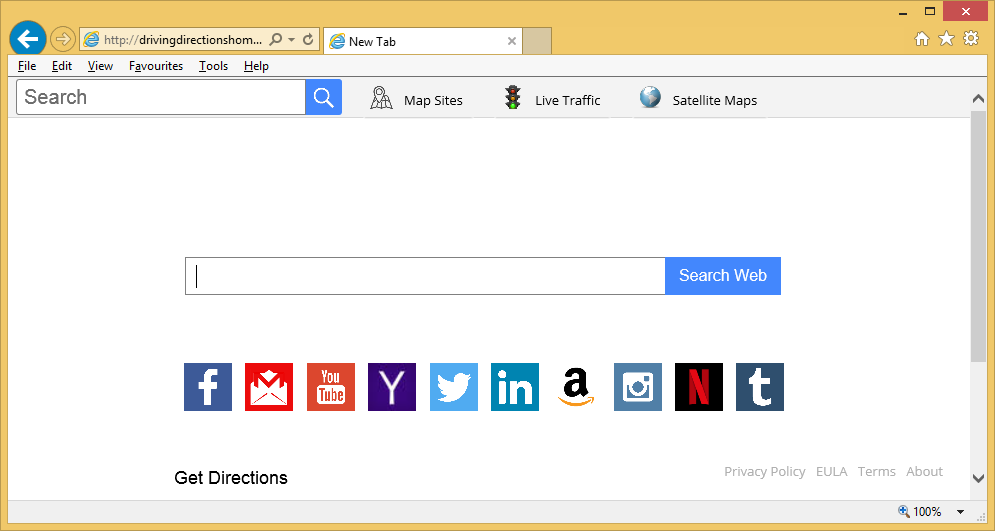
Task: Open the address bar dropdown arrow
Action: pos(291,39)
